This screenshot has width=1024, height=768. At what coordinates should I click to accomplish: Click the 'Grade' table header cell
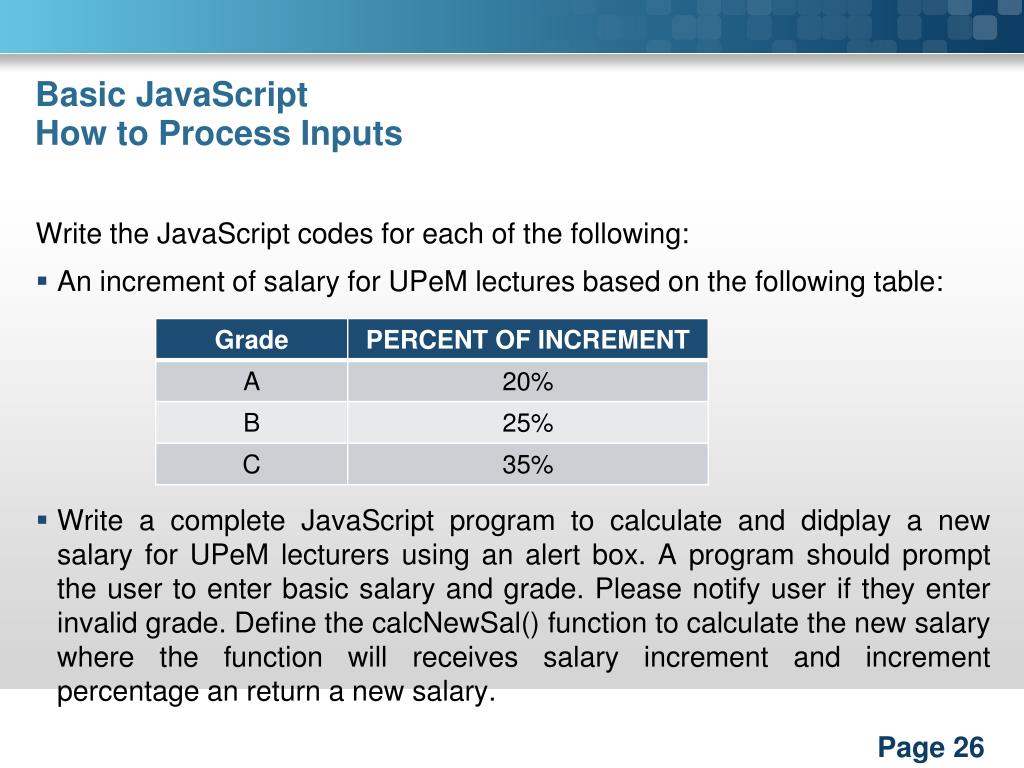coord(251,339)
